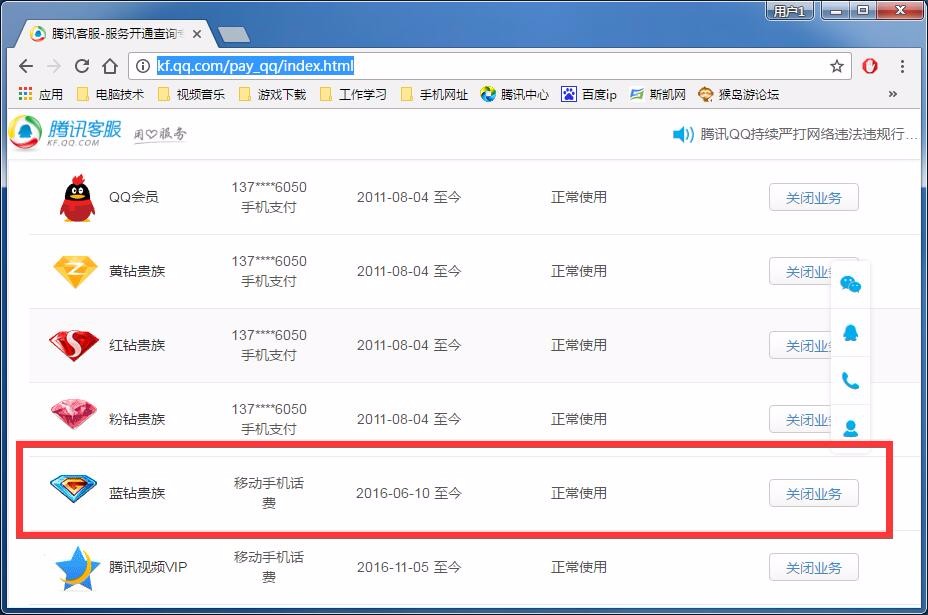
Task: Click the 红钻贵族 red diamond icon
Action: pyautogui.click(x=74, y=345)
